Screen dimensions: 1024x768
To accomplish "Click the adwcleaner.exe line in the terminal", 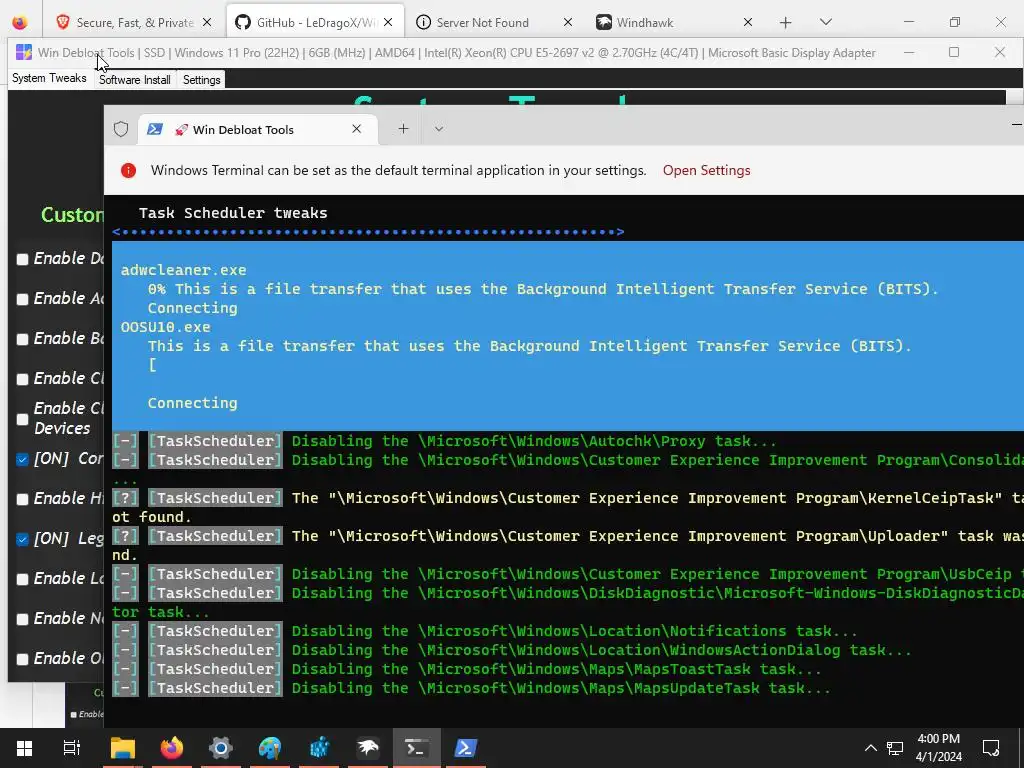I will click(x=184, y=270).
